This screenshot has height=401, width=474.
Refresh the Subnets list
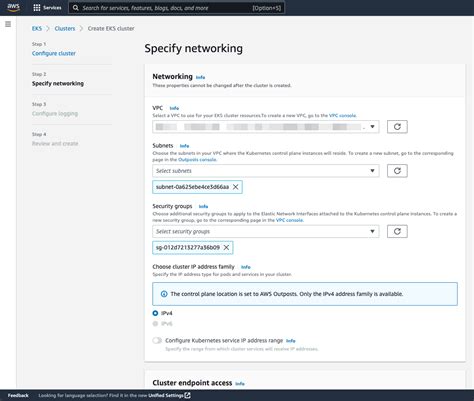tap(397, 171)
